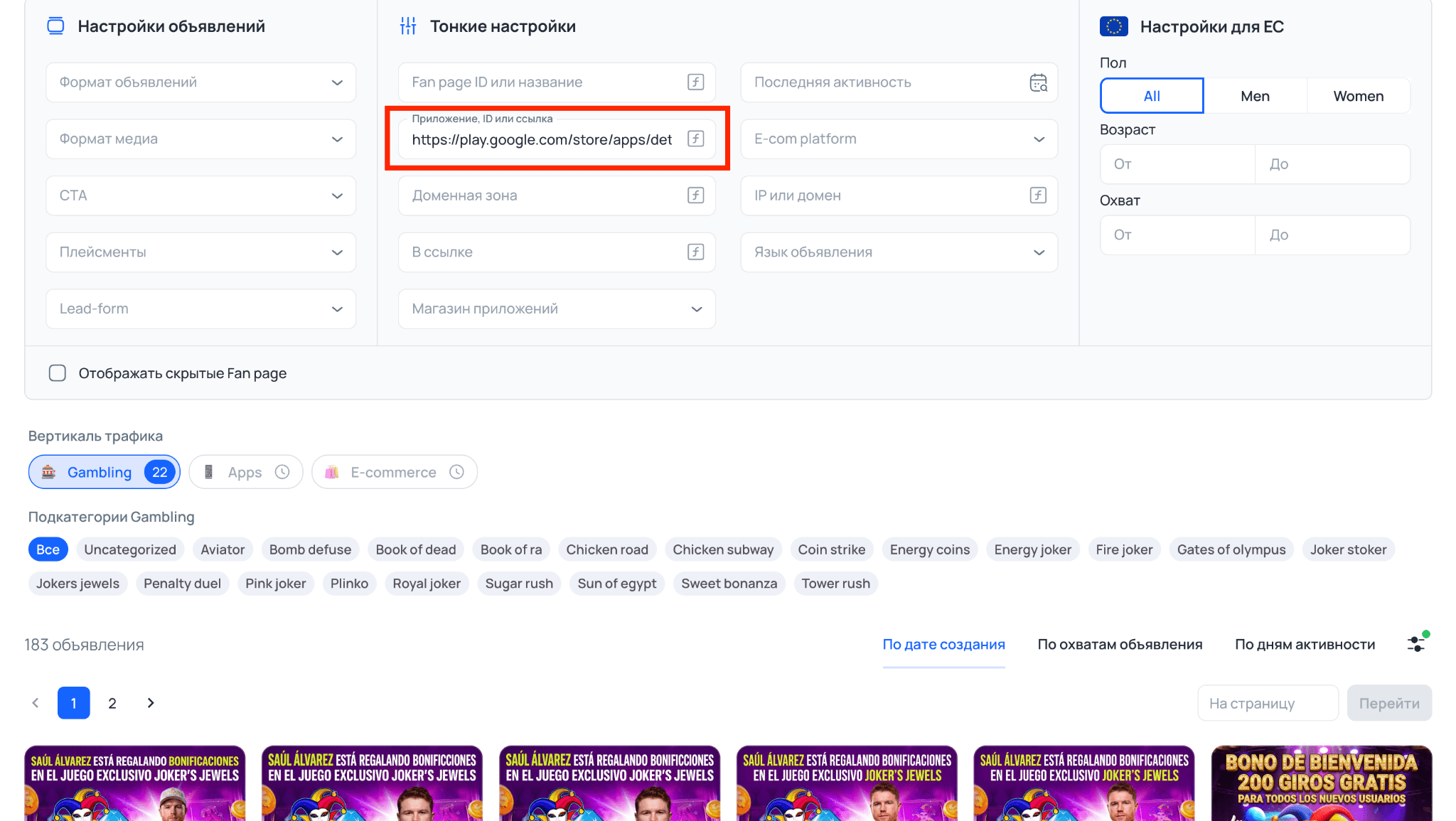Click the Перейти button
Image resolution: width=1456 pixels, height=821 pixels.
point(1389,703)
